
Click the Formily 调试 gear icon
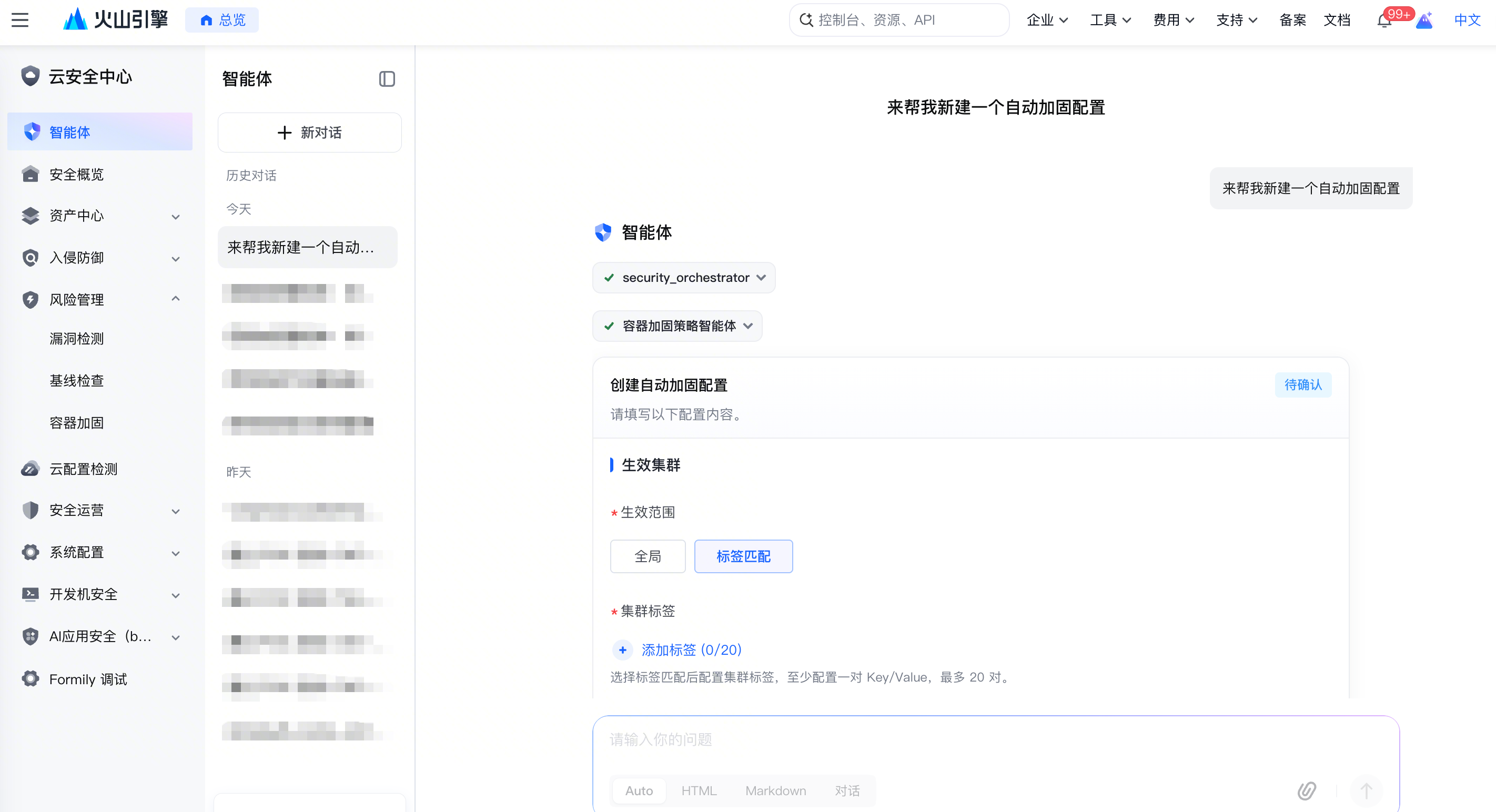(30, 678)
